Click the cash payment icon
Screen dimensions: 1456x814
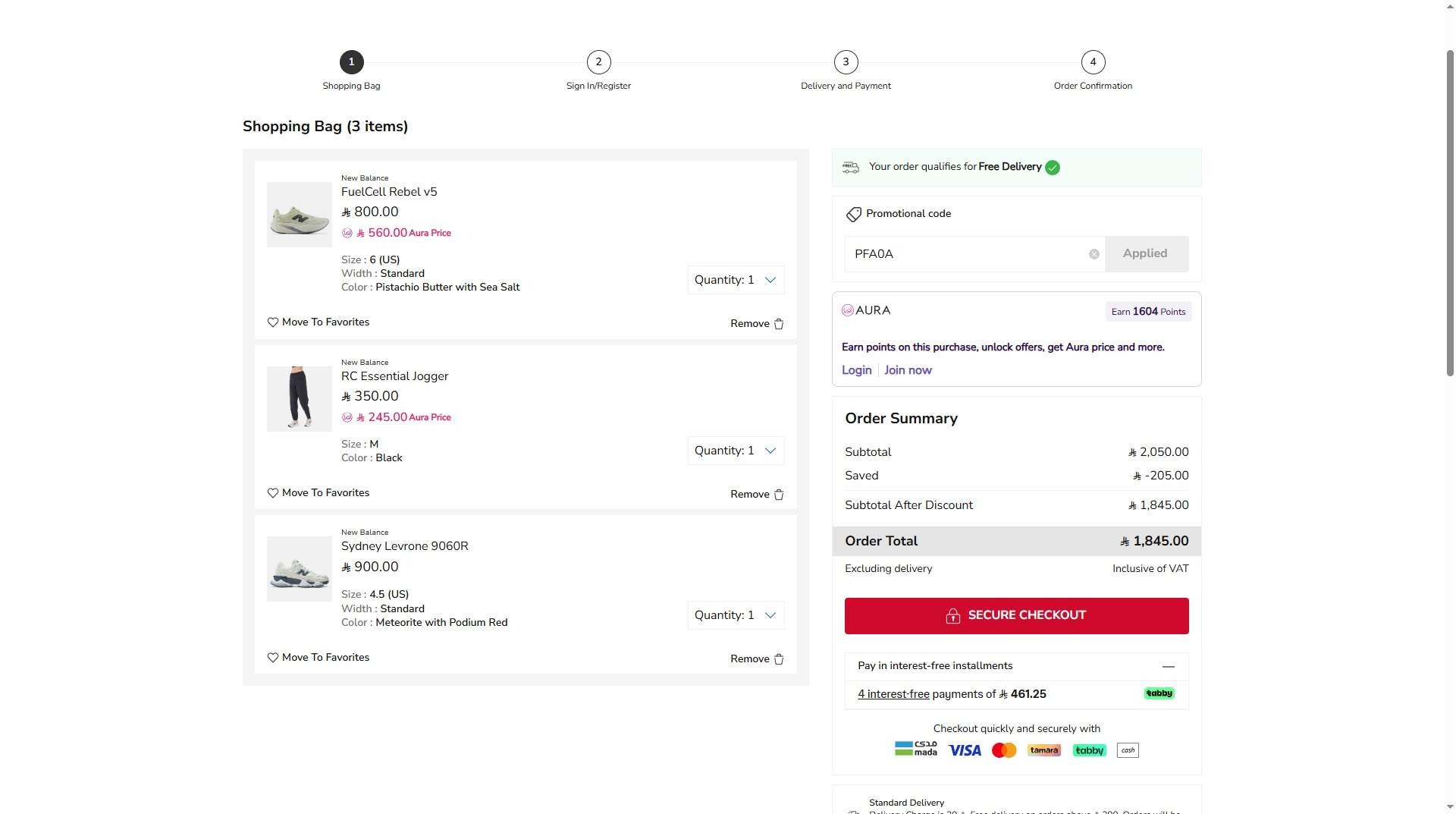tap(1128, 750)
